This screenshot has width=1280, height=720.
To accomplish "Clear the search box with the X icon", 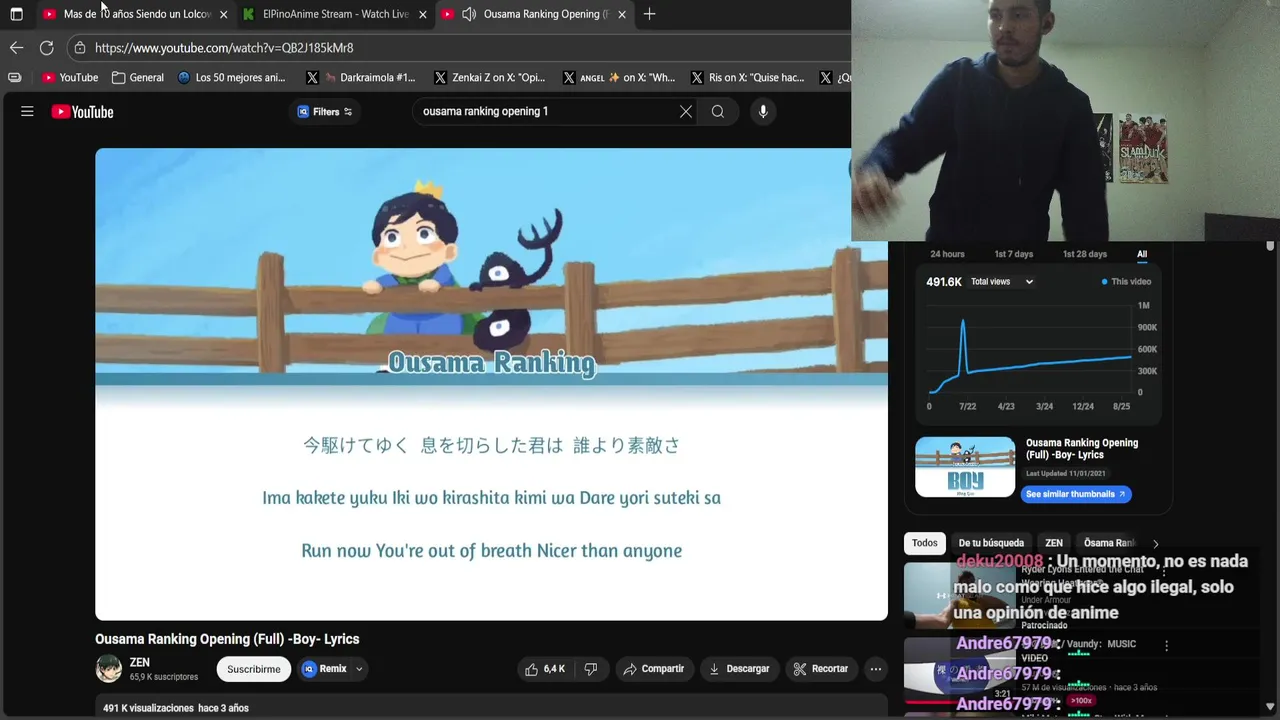I will tap(685, 111).
